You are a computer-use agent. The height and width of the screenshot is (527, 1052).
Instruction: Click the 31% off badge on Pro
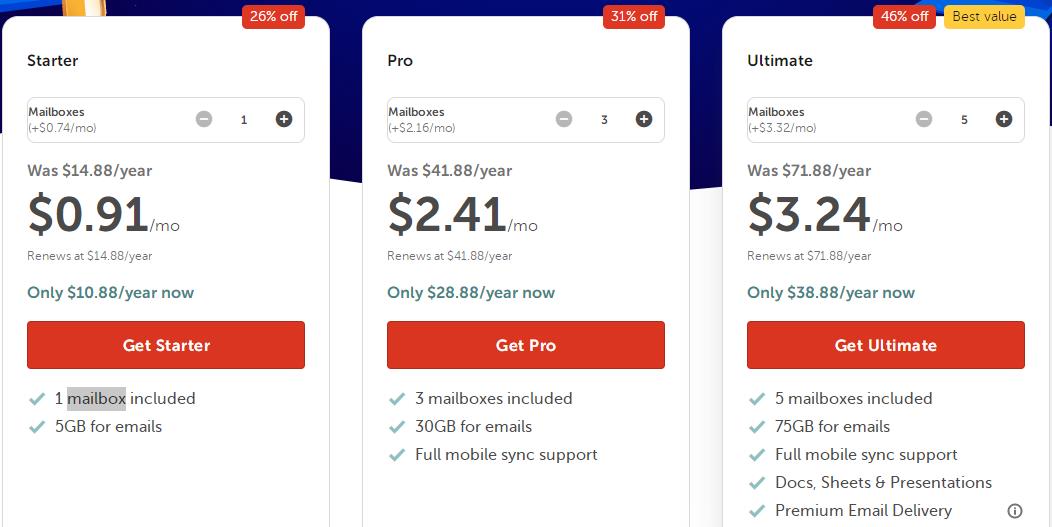point(633,17)
